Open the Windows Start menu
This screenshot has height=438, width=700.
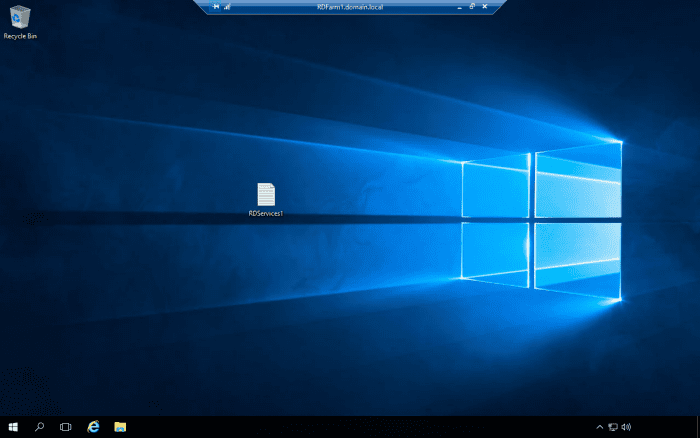[13, 427]
